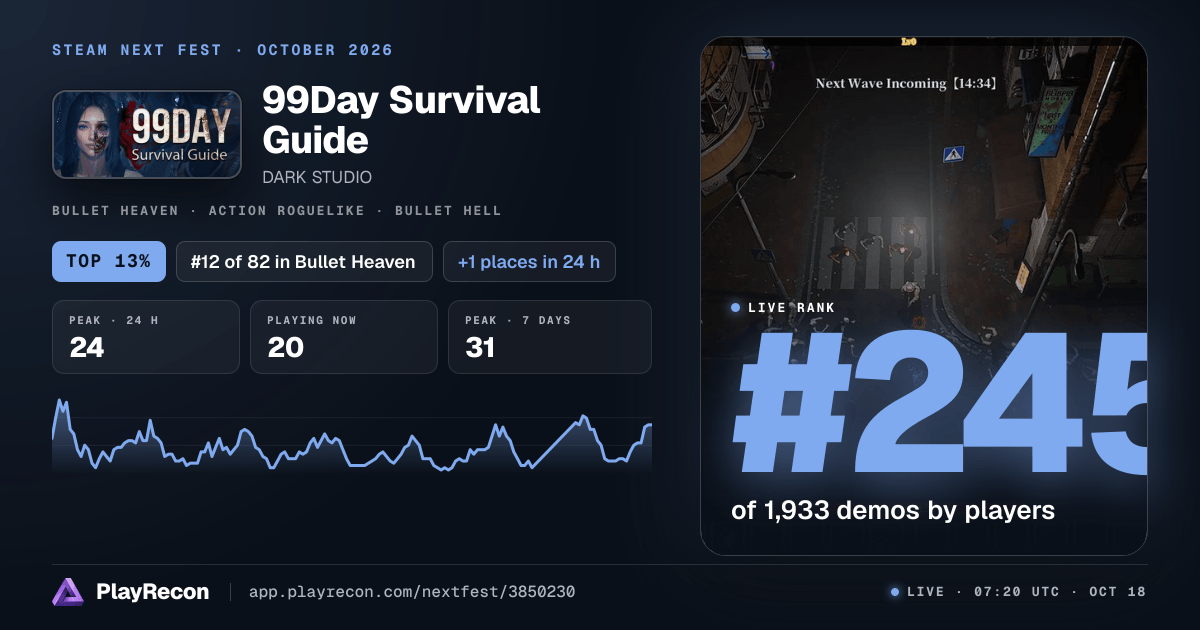Click the player count line chart
Screen dimensions: 1200x630
coord(352,434)
